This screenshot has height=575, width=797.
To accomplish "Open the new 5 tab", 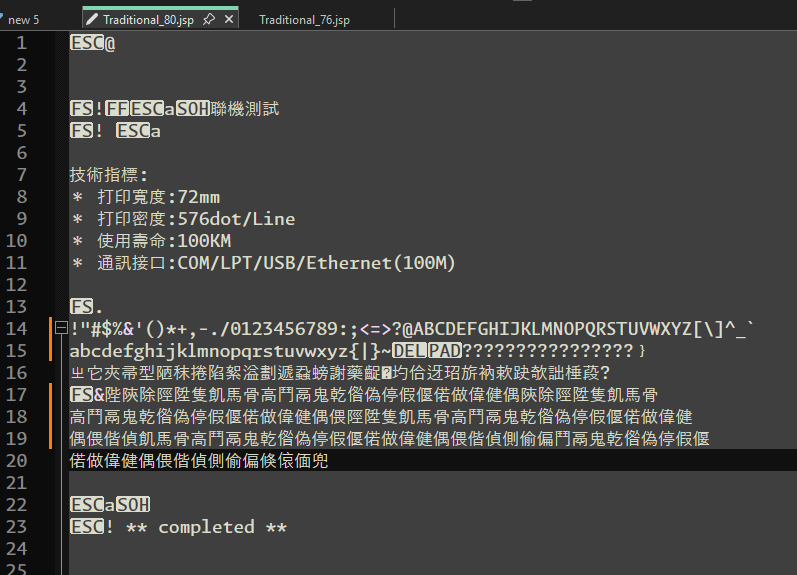I will [x=23, y=20].
